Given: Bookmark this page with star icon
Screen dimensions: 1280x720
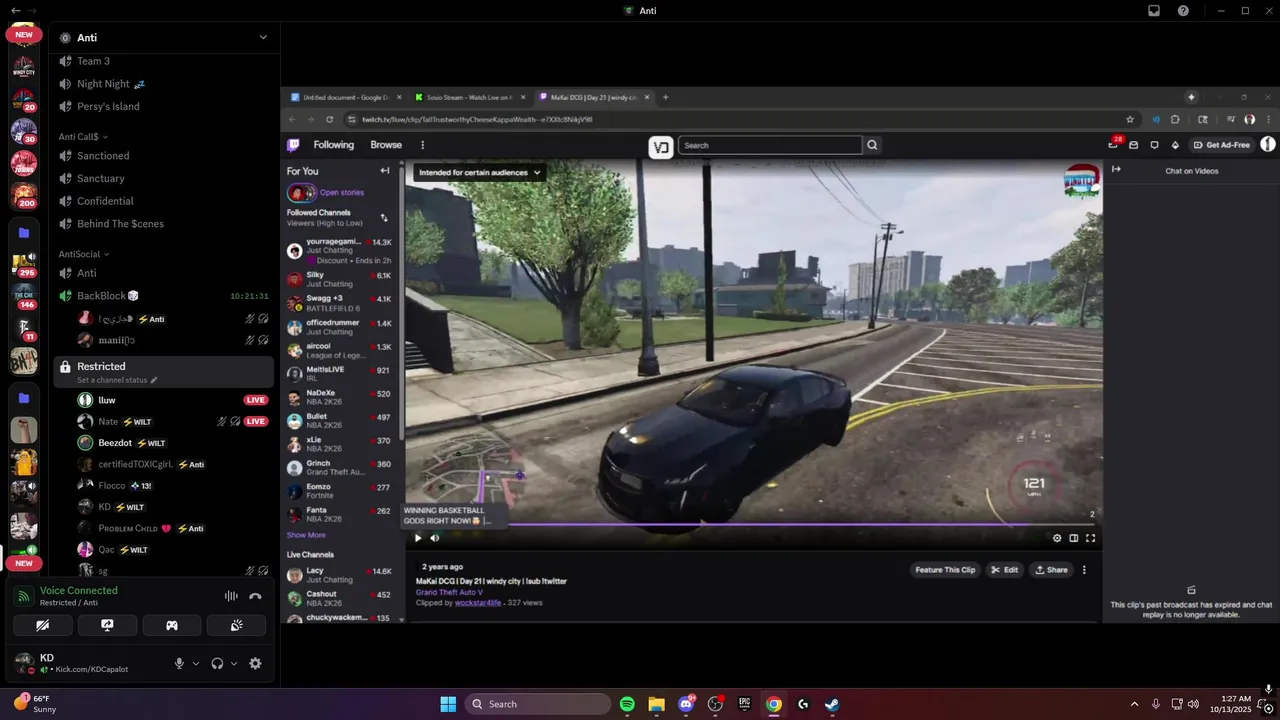Looking at the screenshot, I should pyautogui.click(x=1130, y=119).
